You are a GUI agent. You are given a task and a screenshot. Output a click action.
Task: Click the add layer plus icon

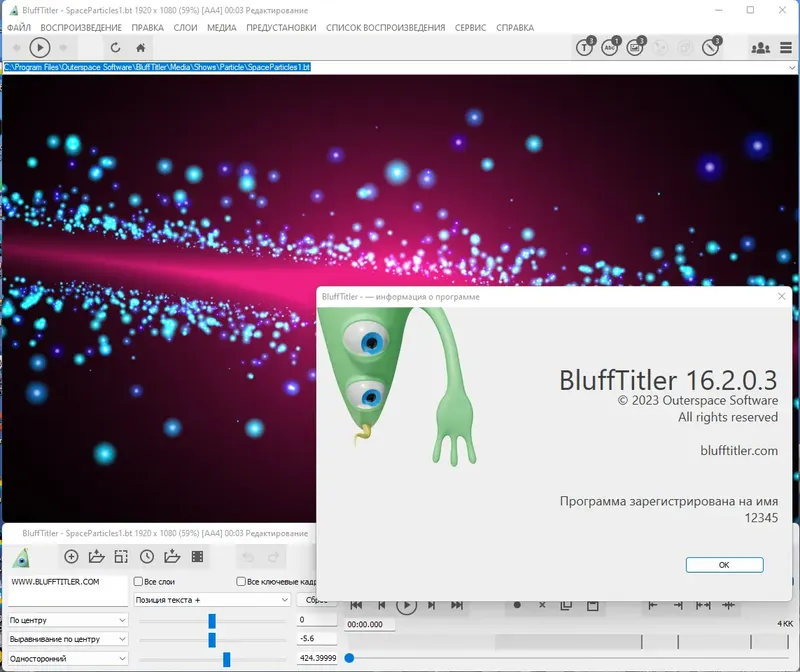pyautogui.click(x=71, y=557)
